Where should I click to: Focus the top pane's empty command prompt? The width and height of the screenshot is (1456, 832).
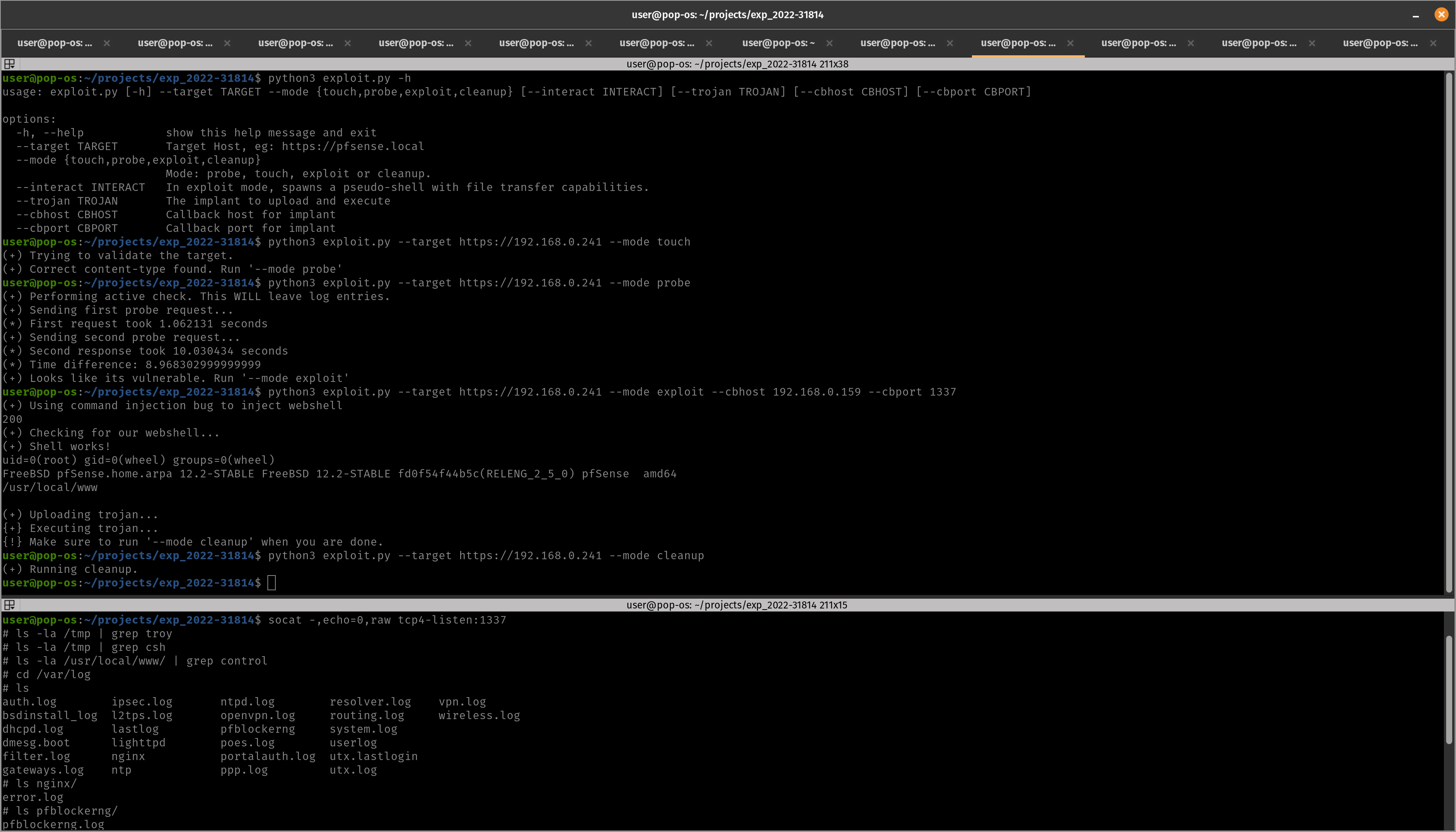point(272,583)
